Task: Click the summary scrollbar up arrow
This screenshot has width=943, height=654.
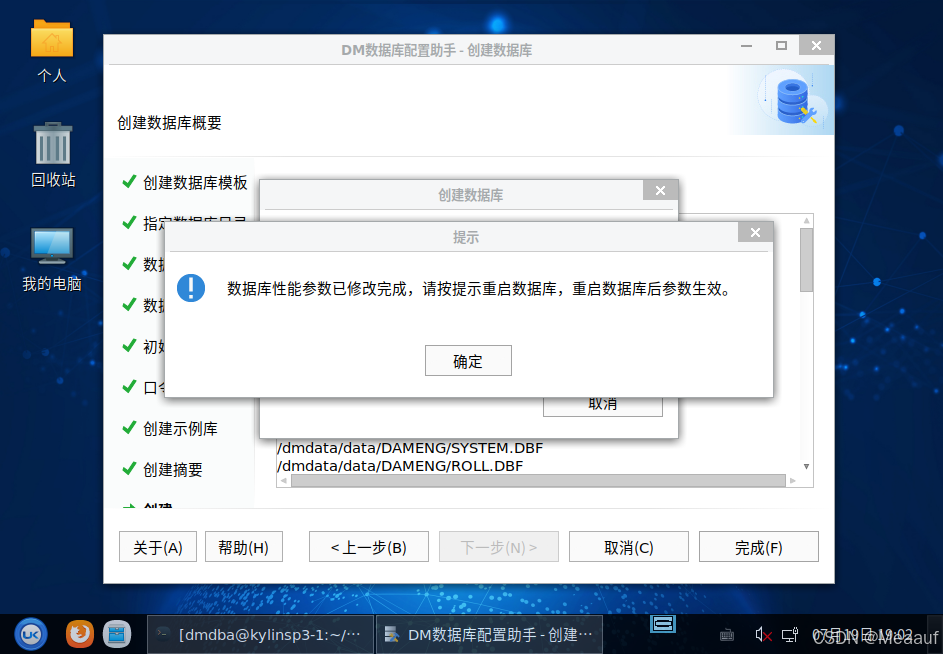Action: click(x=806, y=221)
